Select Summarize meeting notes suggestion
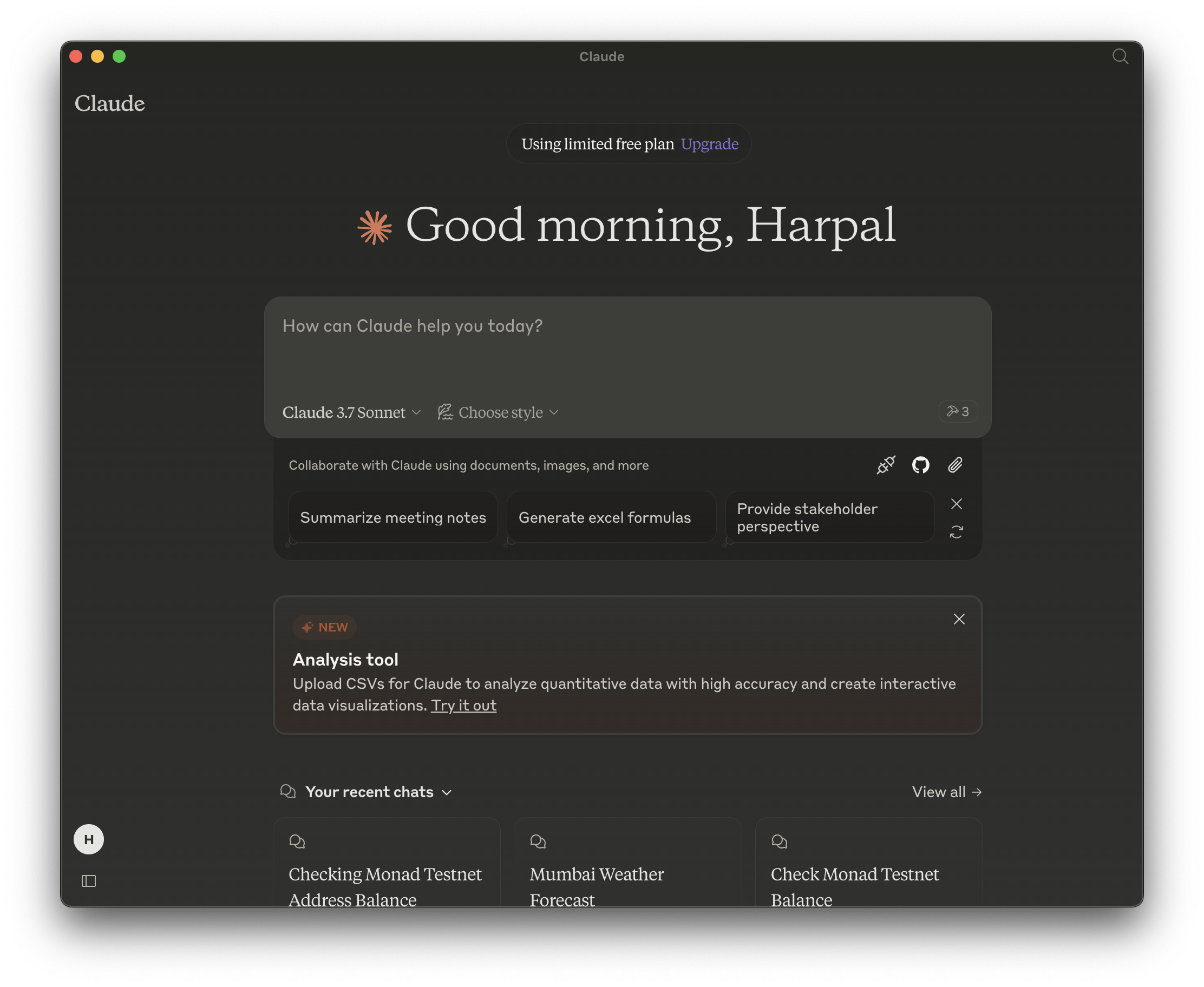This screenshot has width=1204, height=987. click(x=393, y=517)
